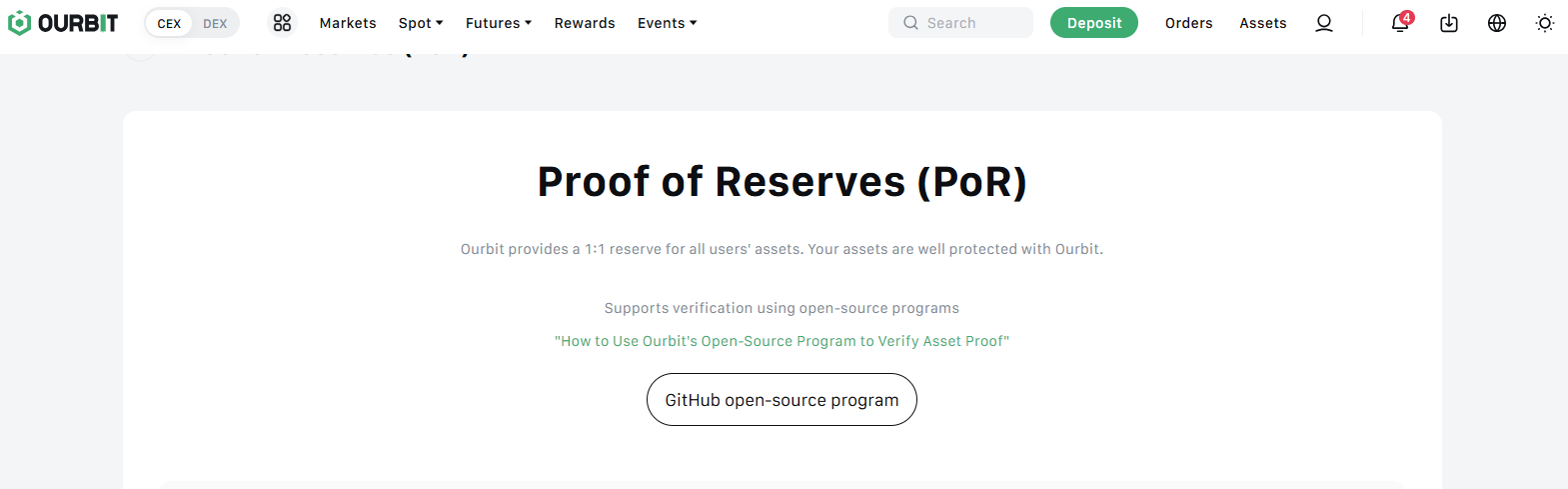Expand the Events dropdown menu
This screenshot has height=489, width=1568.
[x=668, y=23]
